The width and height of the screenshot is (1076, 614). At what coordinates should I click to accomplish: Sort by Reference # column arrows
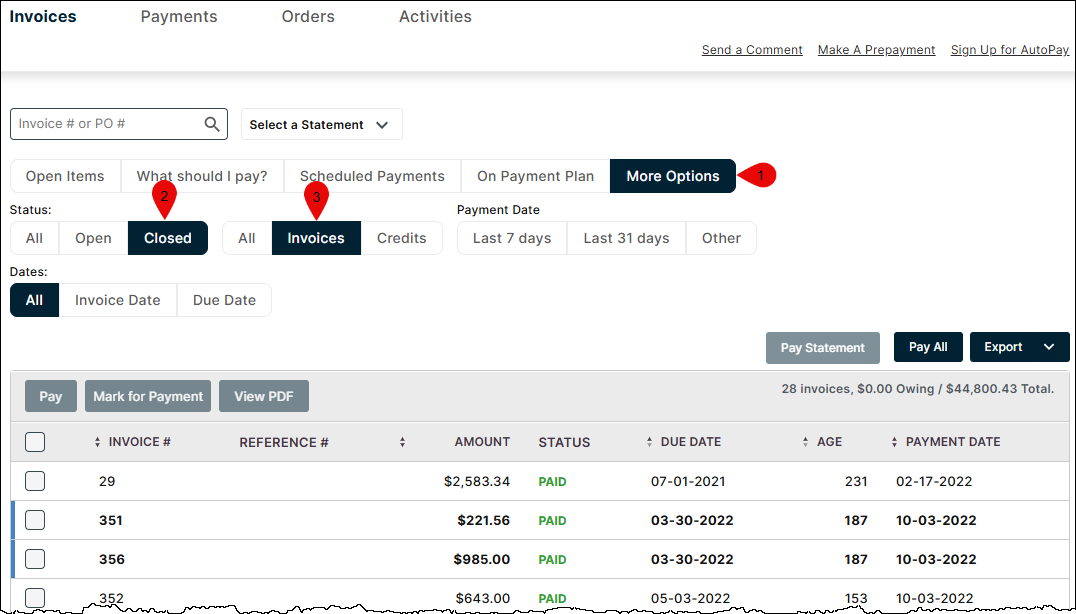click(x=402, y=442)
